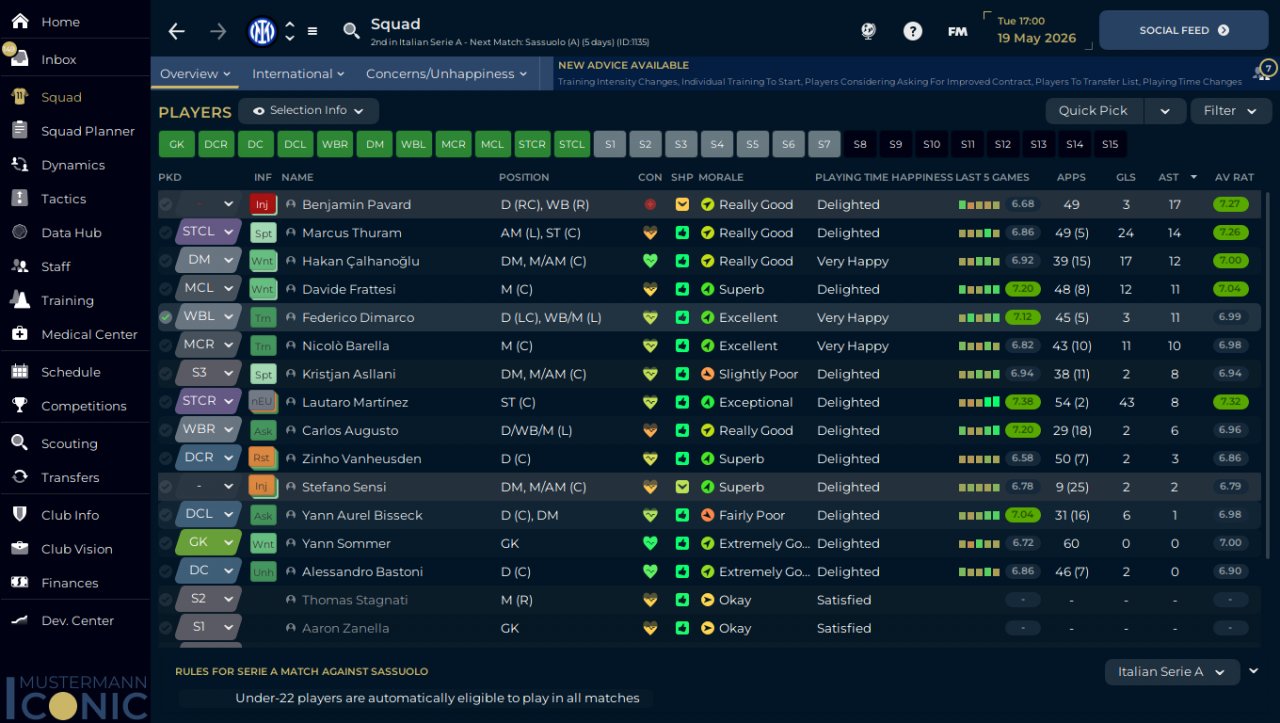Go back with the left arrow

pyautogui.click(x=177, y=31)
